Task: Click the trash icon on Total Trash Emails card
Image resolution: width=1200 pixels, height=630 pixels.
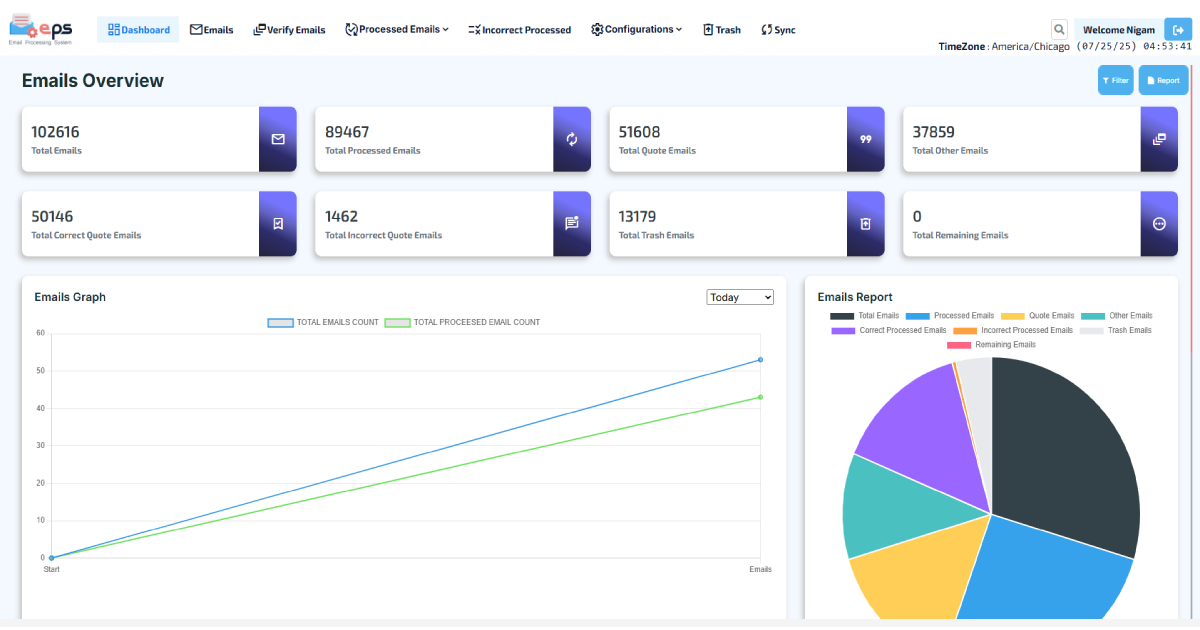Action: (866, 224)
